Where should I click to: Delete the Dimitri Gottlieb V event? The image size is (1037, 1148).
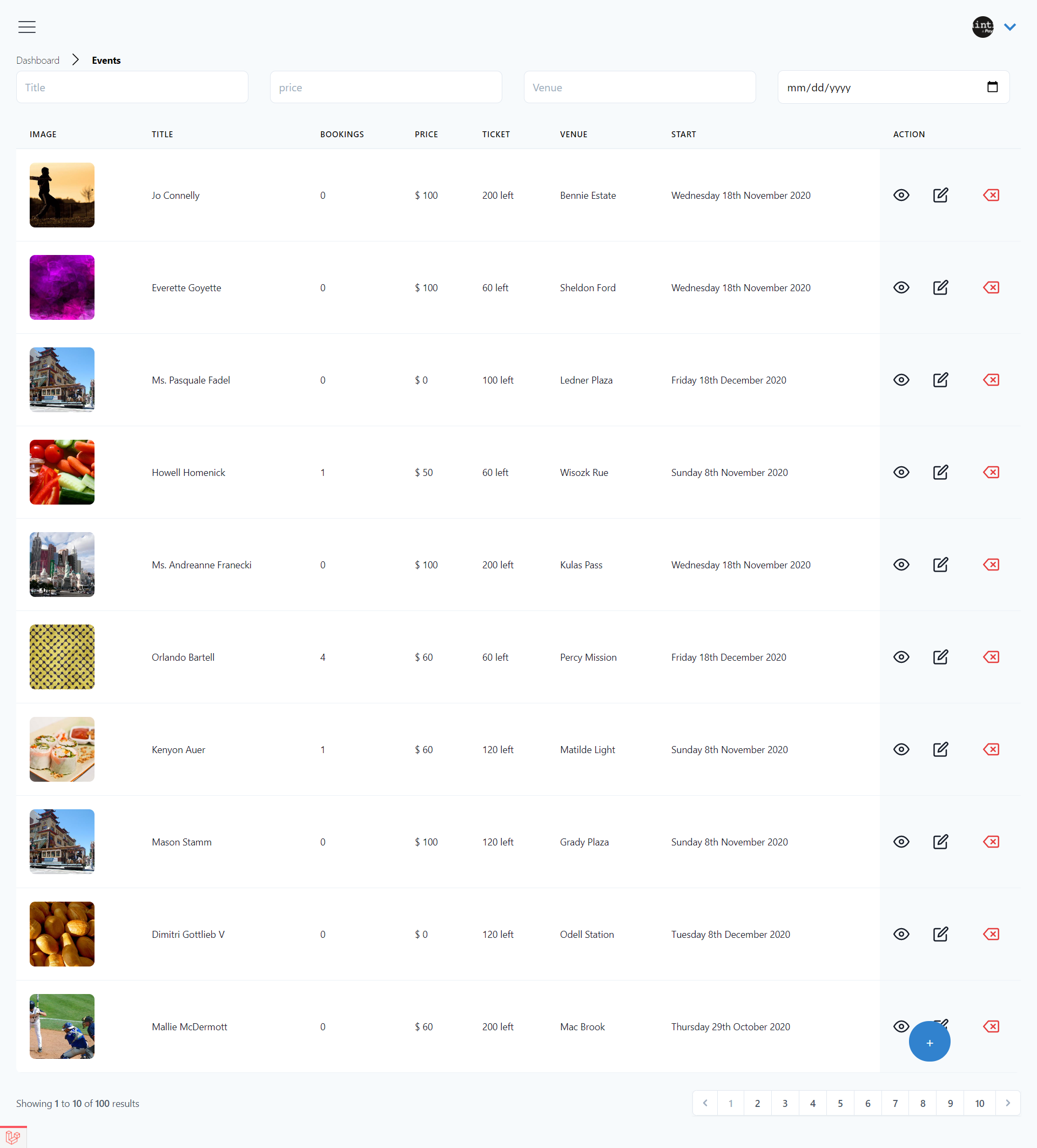click(x=991, y=934)
